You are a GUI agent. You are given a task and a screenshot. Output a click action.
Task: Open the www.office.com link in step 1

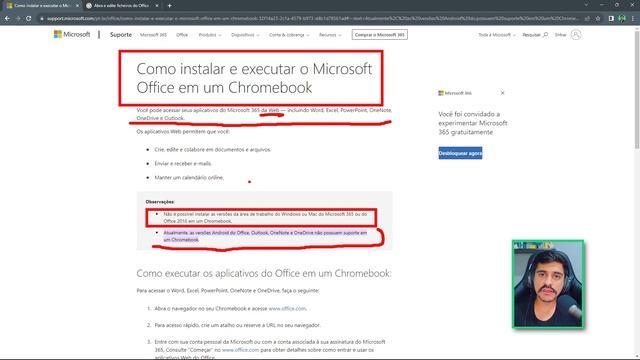[x=287, y=309]
